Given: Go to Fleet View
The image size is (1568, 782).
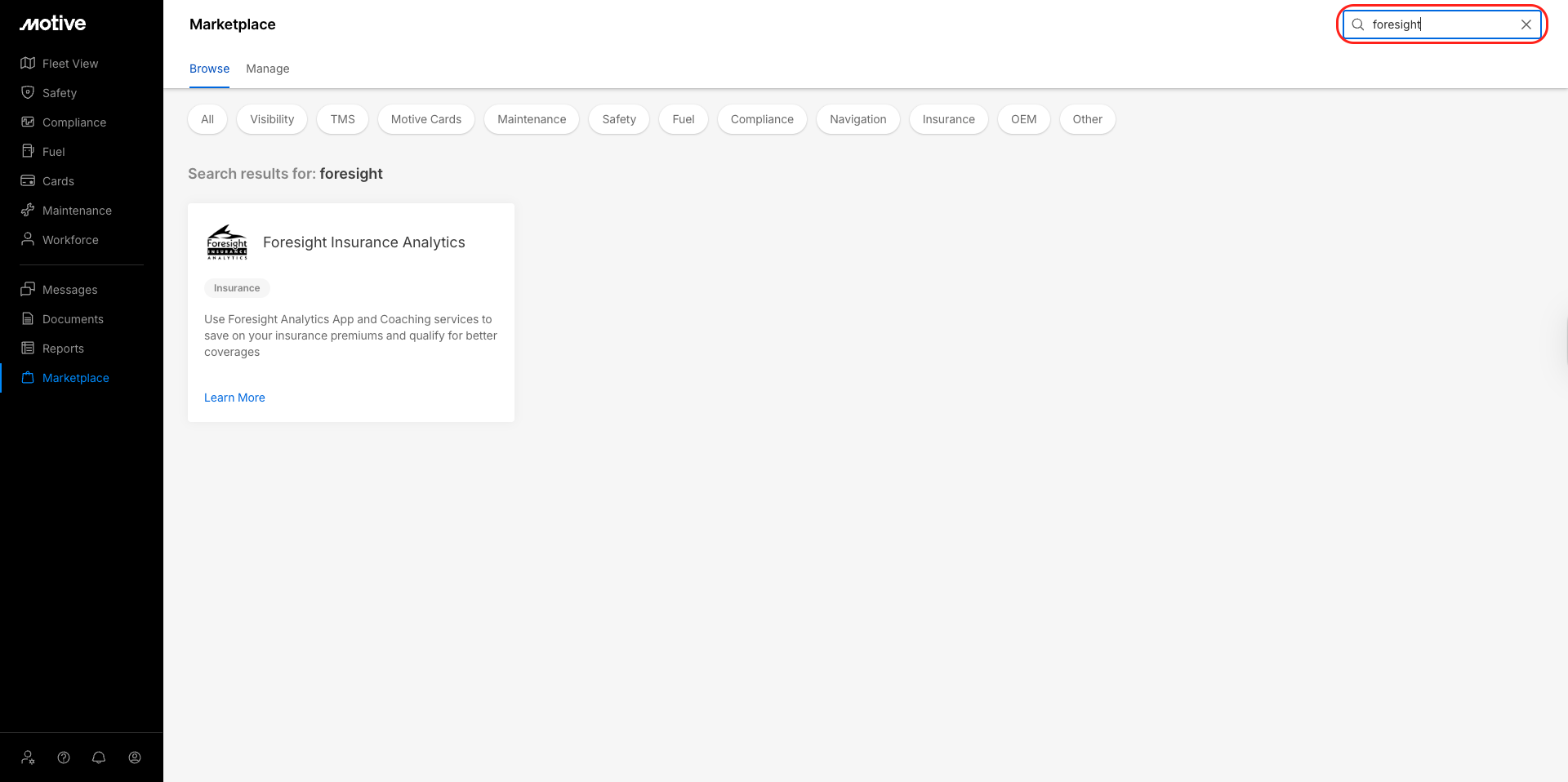Looking at the screenshot, I should tap(70, 64).
